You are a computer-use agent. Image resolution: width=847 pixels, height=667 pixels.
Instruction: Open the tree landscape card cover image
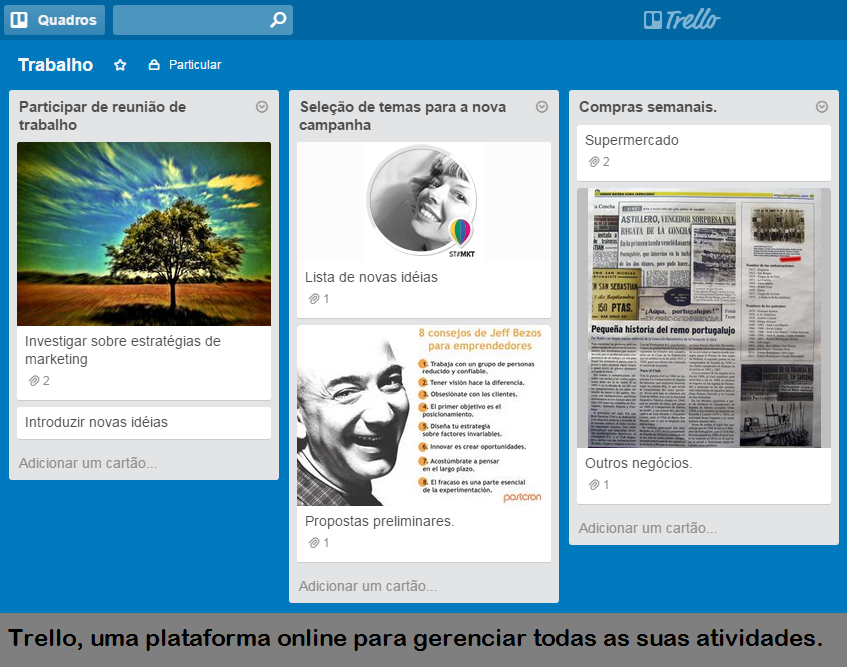coord(144,234)
